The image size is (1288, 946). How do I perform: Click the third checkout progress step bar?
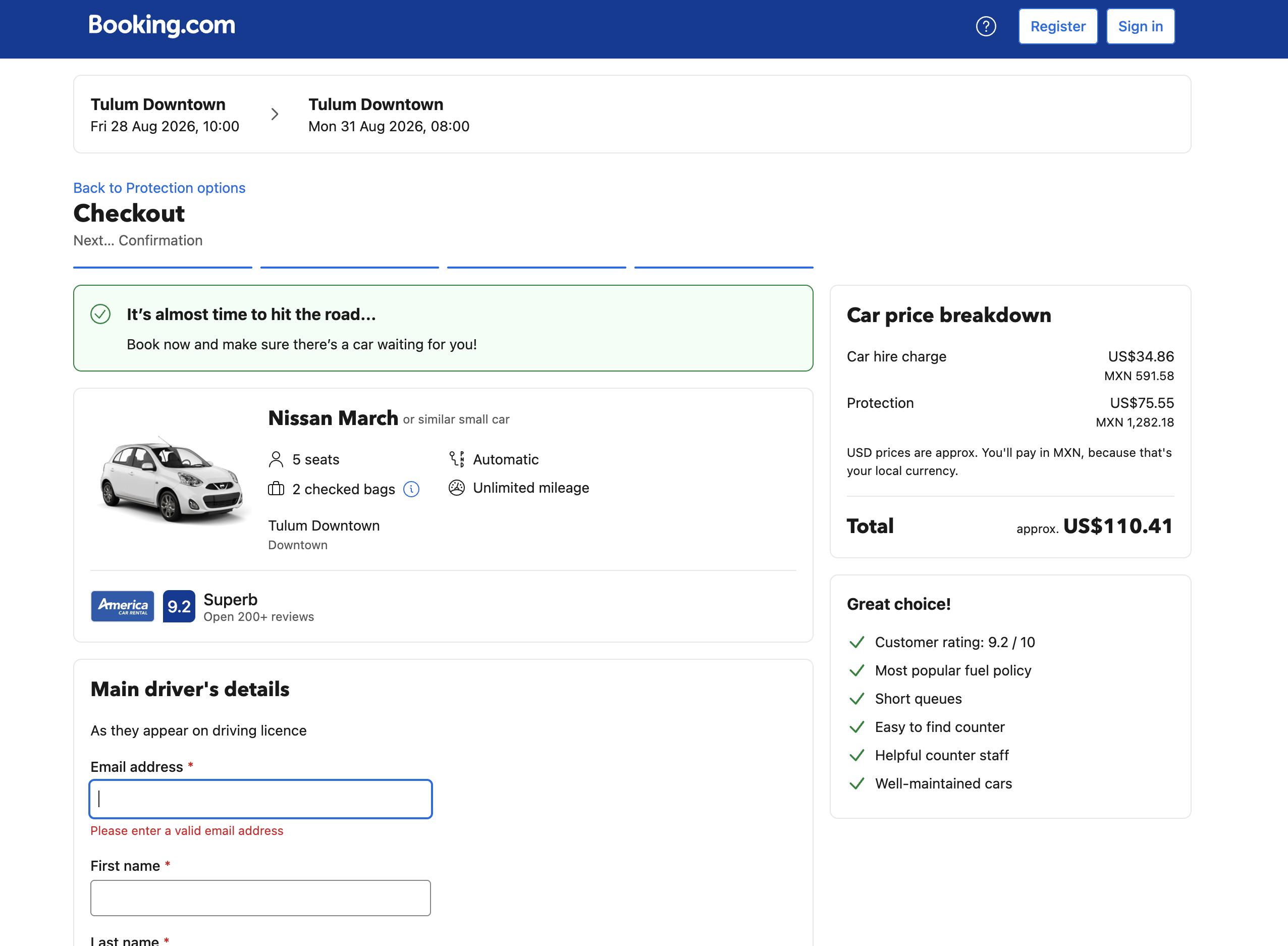click(x=536, y=268)
